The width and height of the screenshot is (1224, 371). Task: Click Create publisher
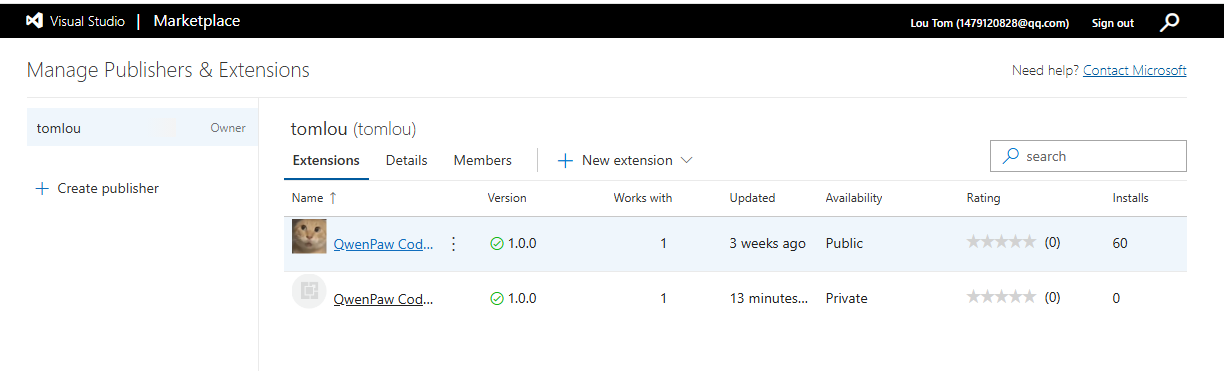pos(108,188)
